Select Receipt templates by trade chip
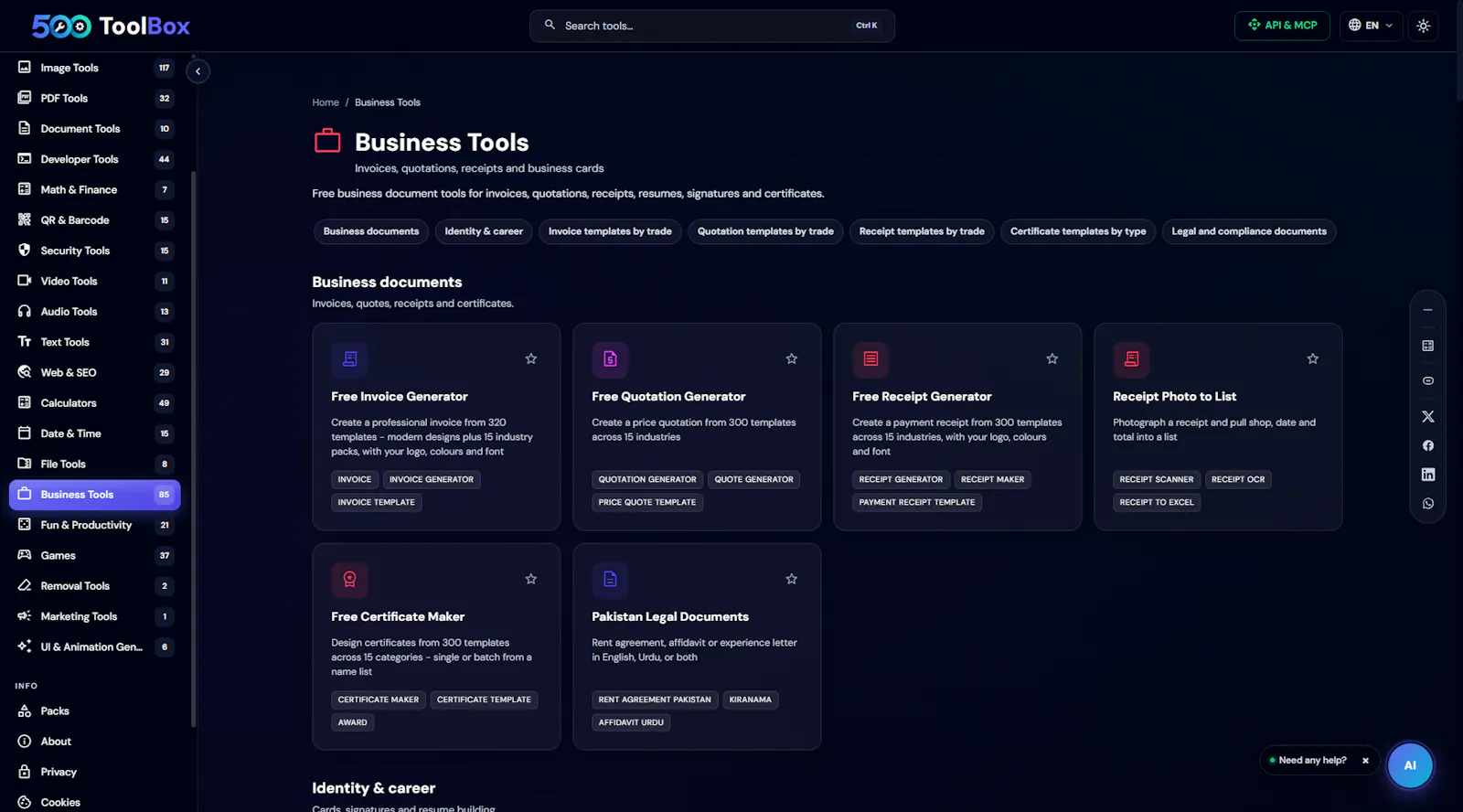Image resolution: width=1463 pixels, height=812 pixels. pyautogui.click(x=922, y=231)
